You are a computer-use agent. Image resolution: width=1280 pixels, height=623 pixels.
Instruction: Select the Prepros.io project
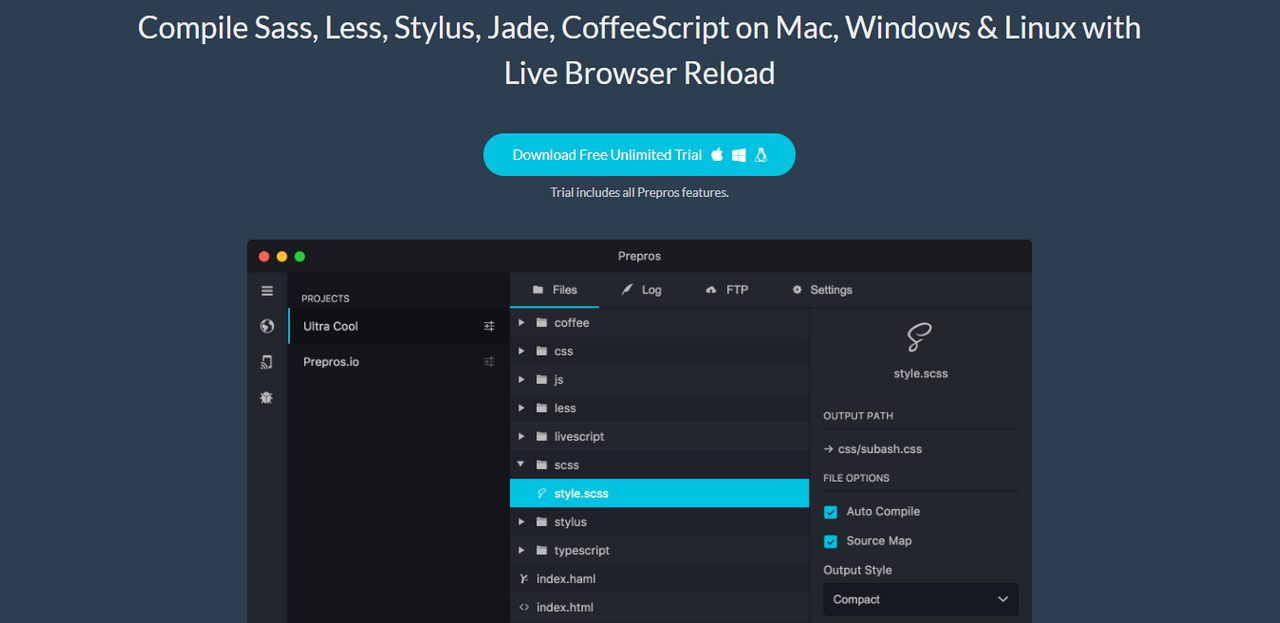coord(399,362)
